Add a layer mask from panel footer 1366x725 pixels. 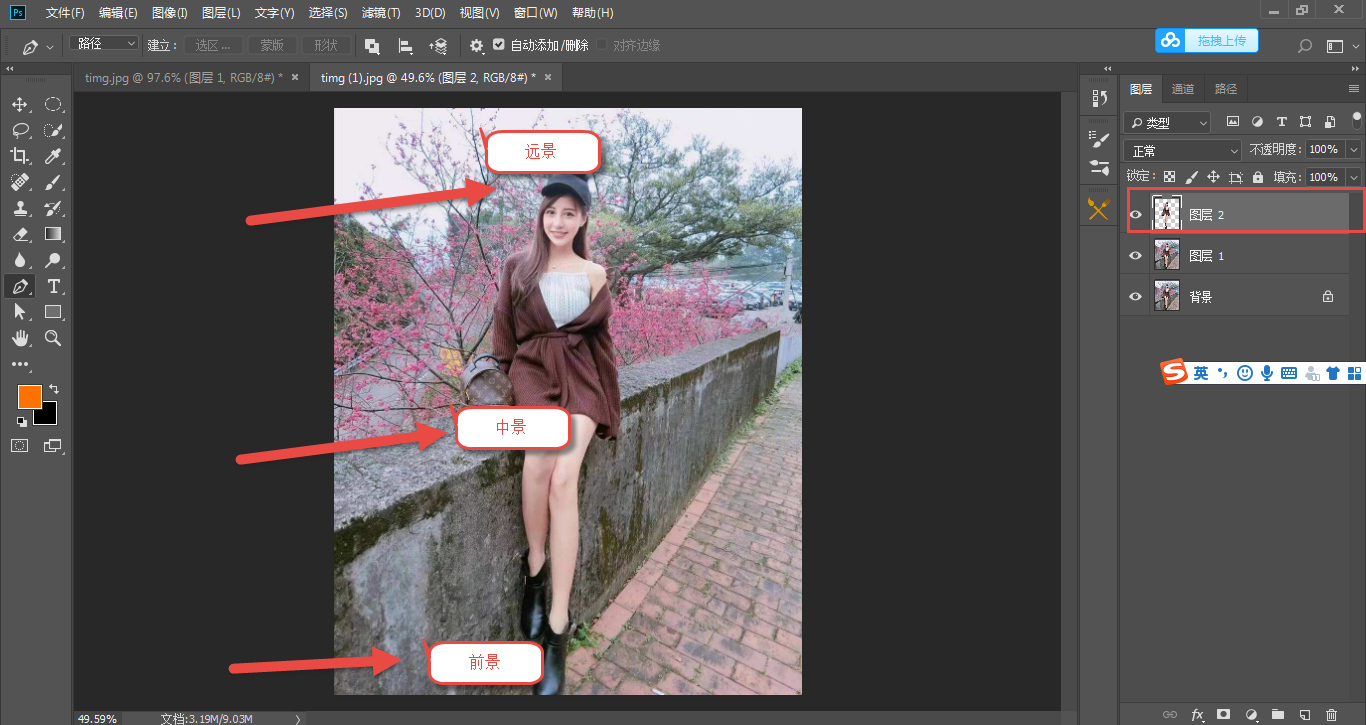pos(1223,715)
